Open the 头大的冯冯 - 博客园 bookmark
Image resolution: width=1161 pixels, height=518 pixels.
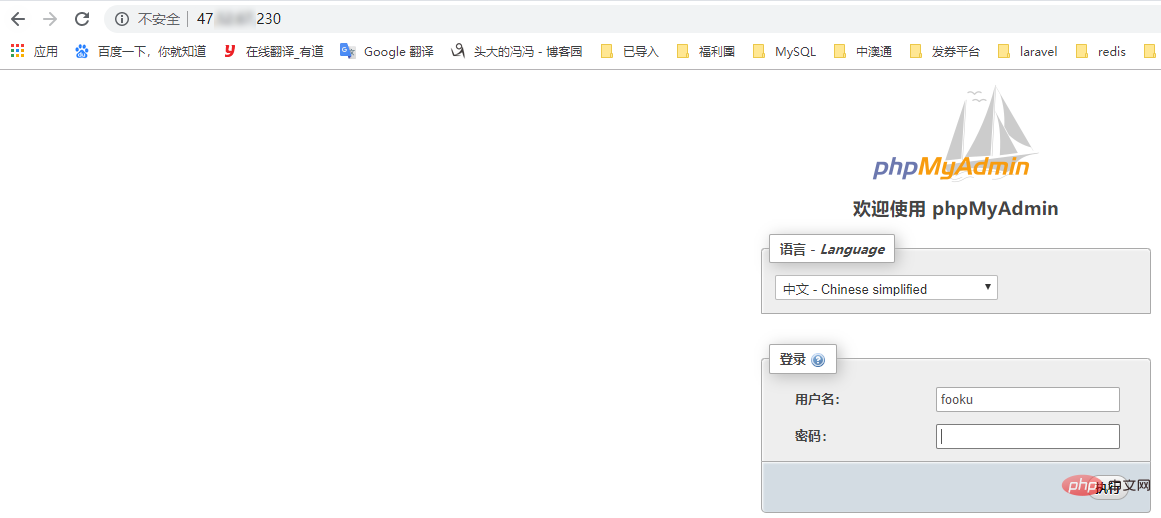[x=516, y=51]
